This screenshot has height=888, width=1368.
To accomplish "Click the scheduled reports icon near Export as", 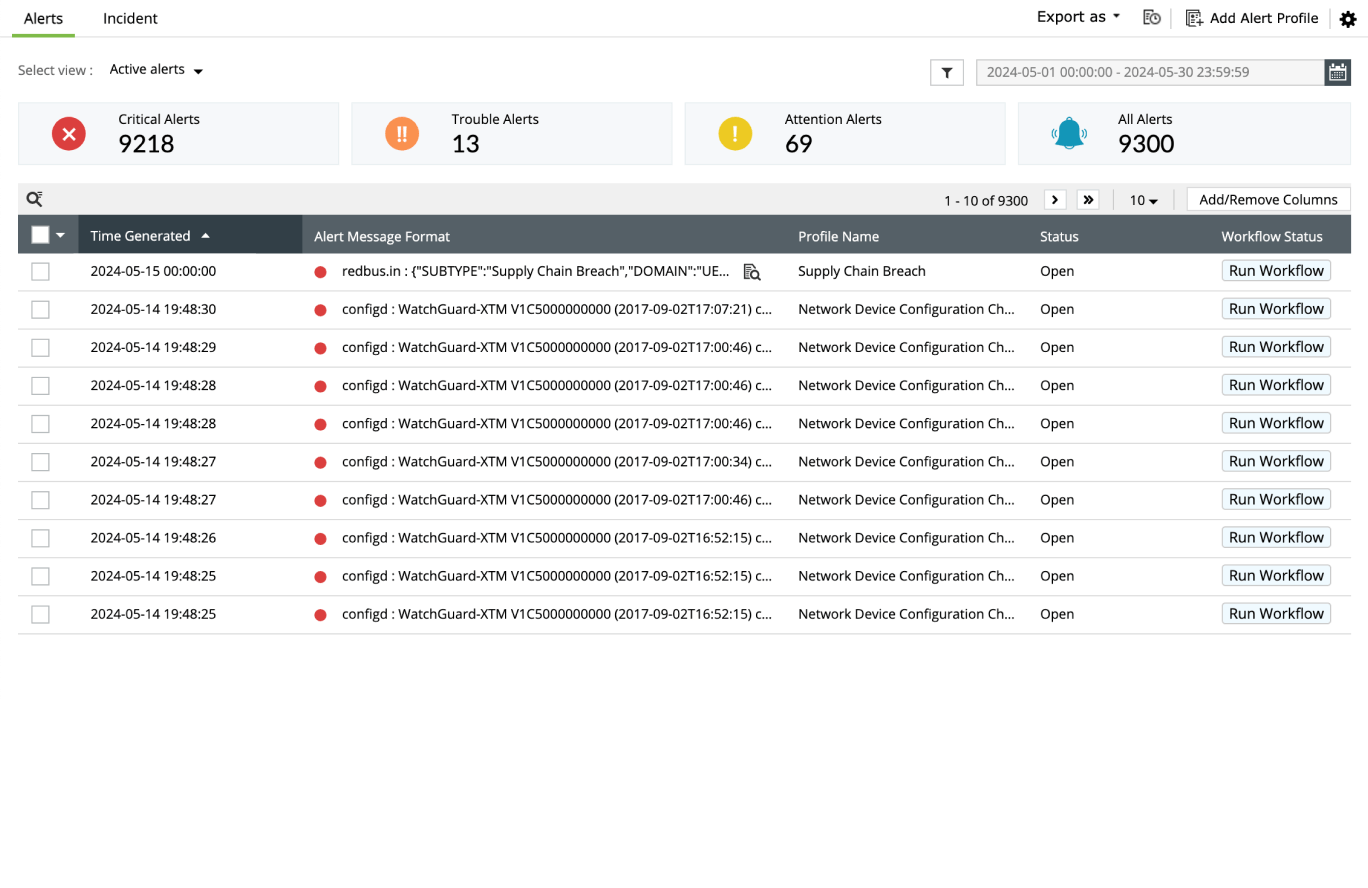I will coord(1151,17).
